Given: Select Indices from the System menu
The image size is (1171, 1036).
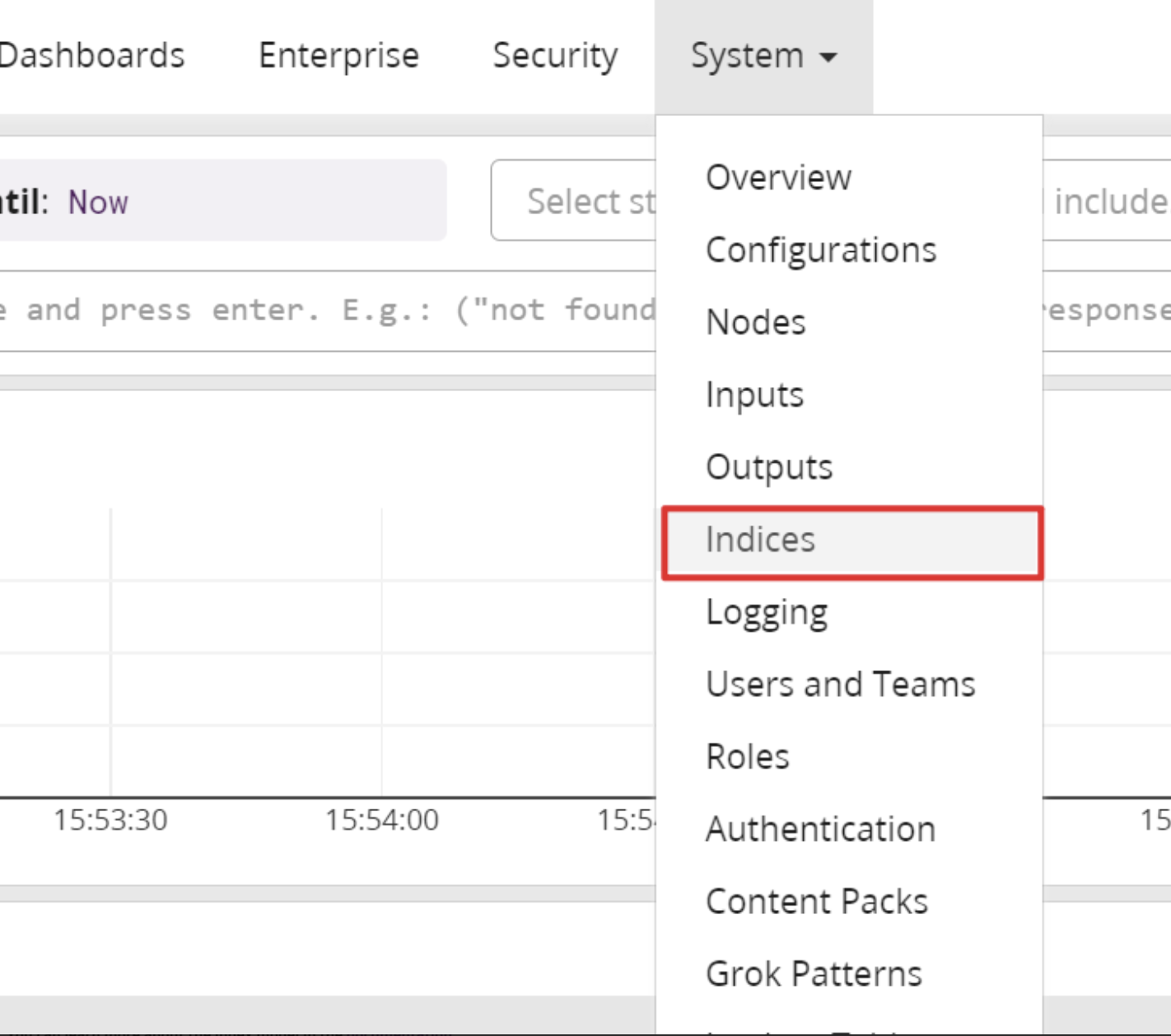Looking at the screenshot, I should point(760,541).
